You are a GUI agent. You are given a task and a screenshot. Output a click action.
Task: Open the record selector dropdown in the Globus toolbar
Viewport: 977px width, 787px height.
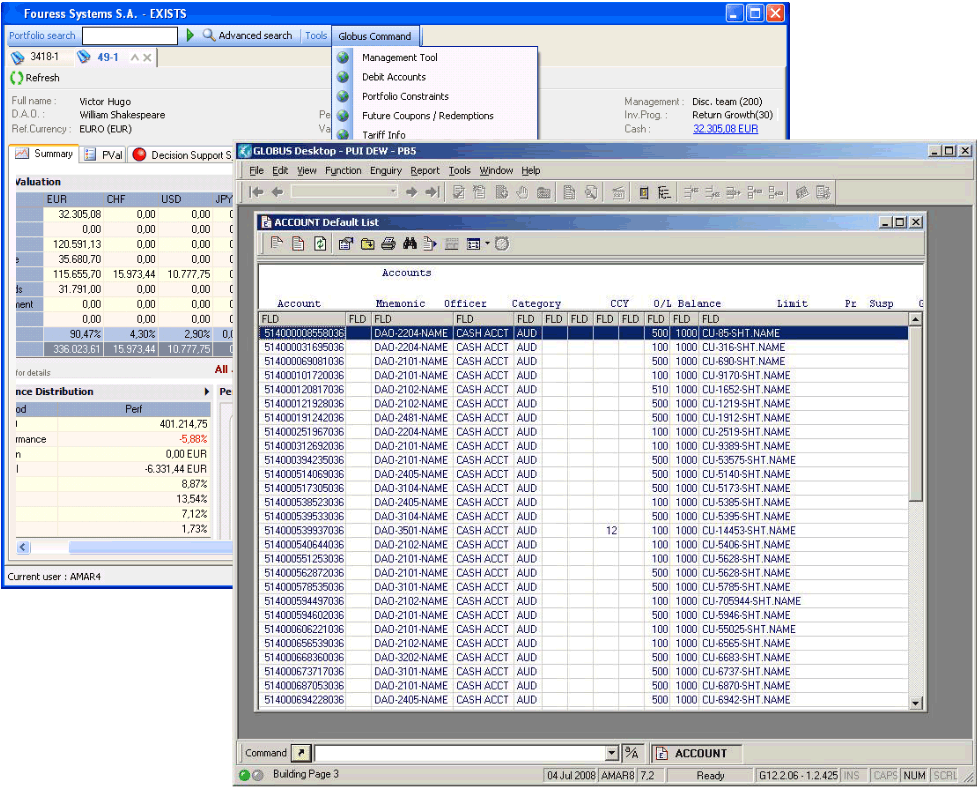click(393, 191)
